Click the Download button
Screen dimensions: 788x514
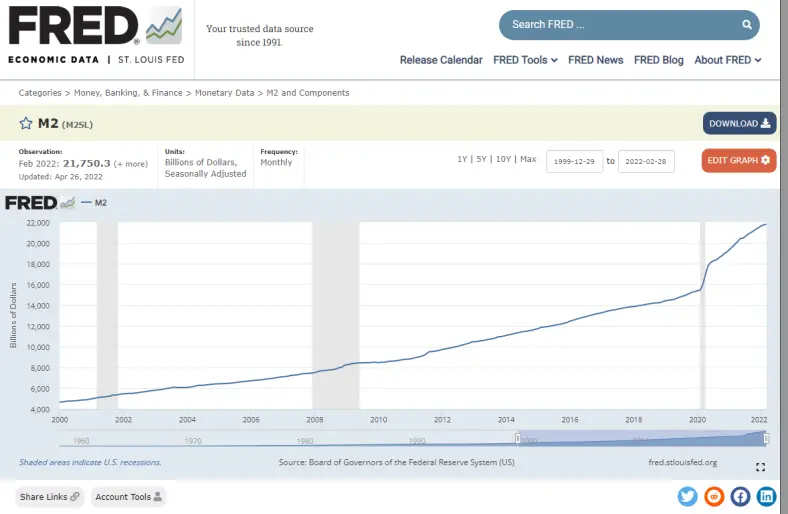point(739,123)
